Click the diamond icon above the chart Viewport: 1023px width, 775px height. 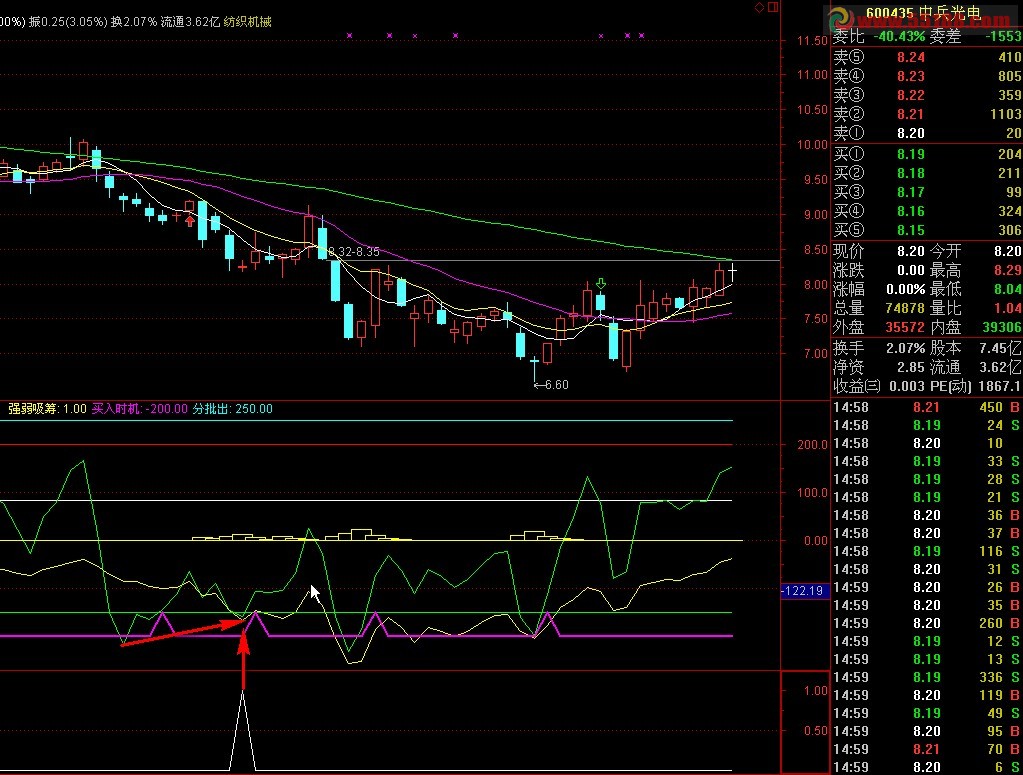[x=759, y=7]
